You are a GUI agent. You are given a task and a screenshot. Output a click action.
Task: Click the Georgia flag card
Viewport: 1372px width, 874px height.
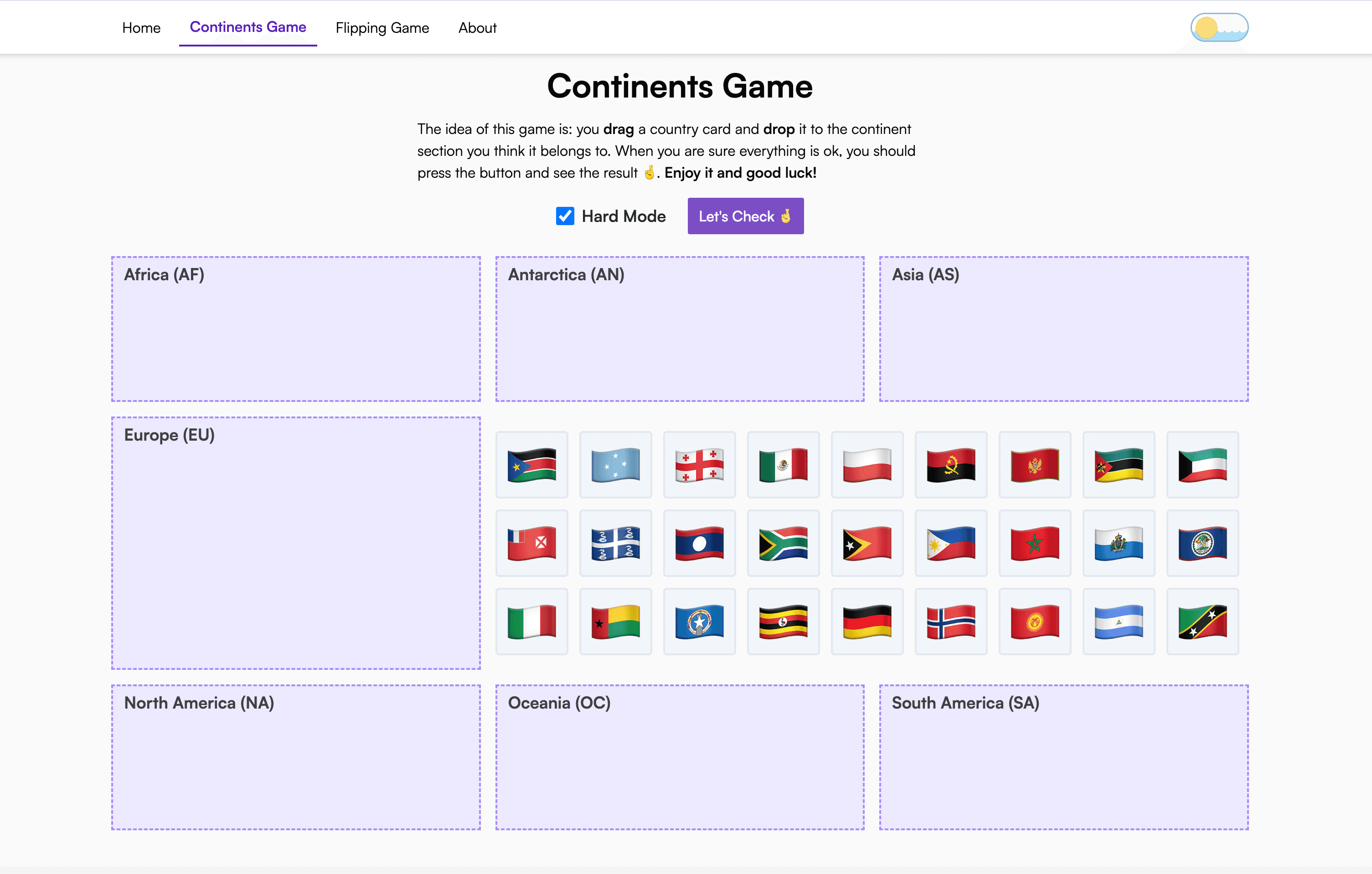700,465
